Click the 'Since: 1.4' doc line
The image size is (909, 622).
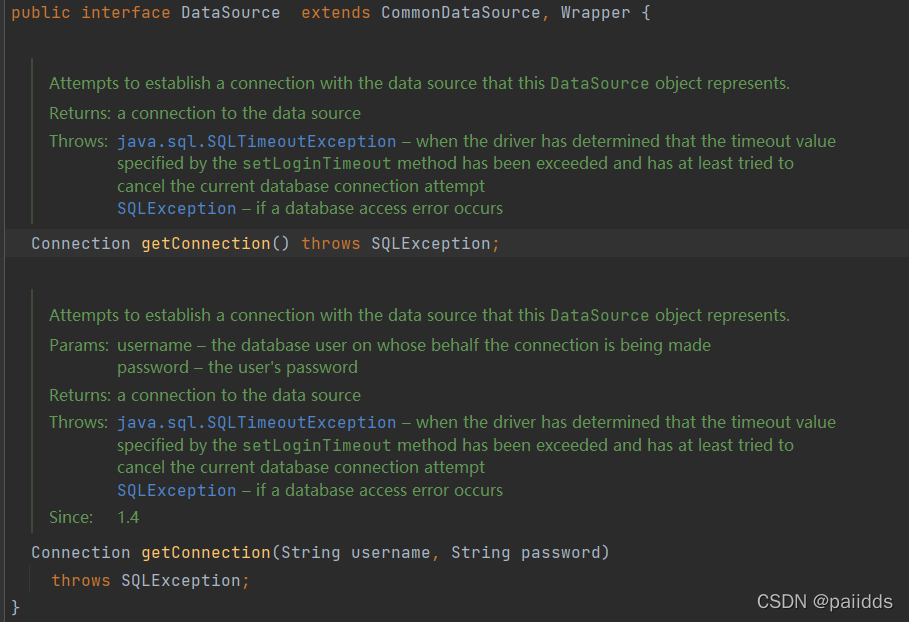point(94,517)
